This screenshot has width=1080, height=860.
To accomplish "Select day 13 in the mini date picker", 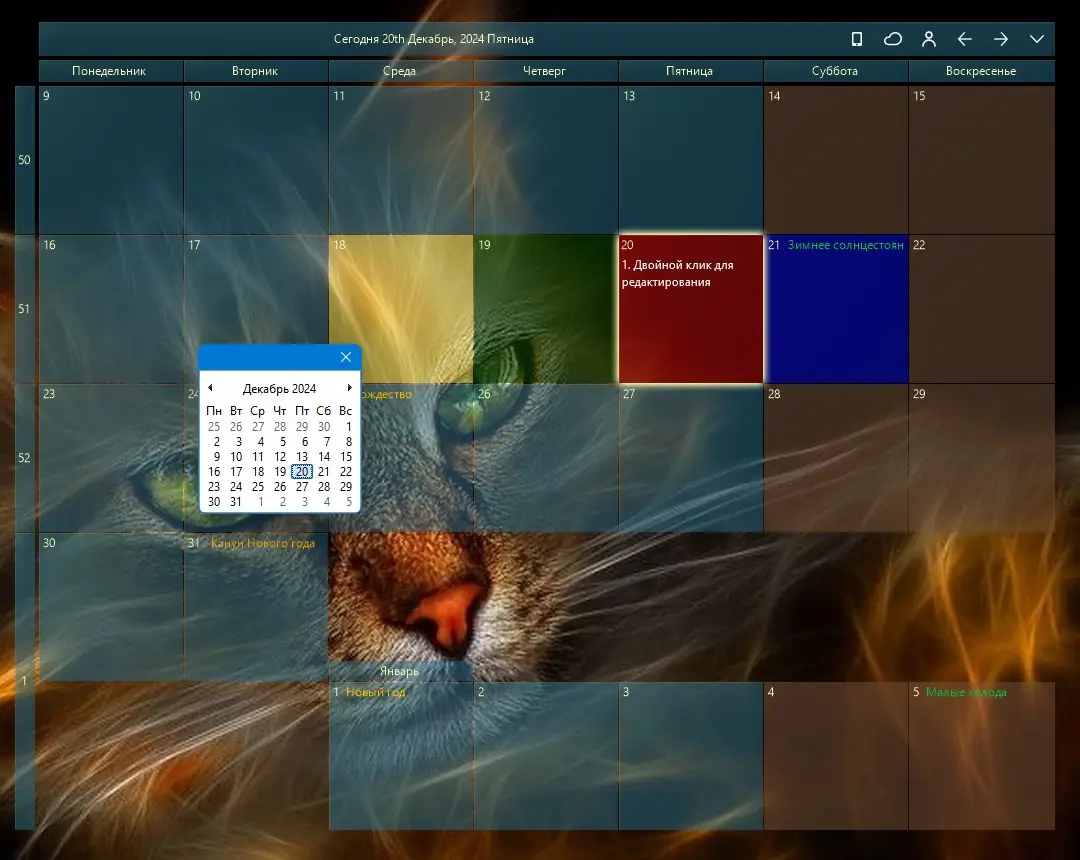I will (x=302, y=457).
